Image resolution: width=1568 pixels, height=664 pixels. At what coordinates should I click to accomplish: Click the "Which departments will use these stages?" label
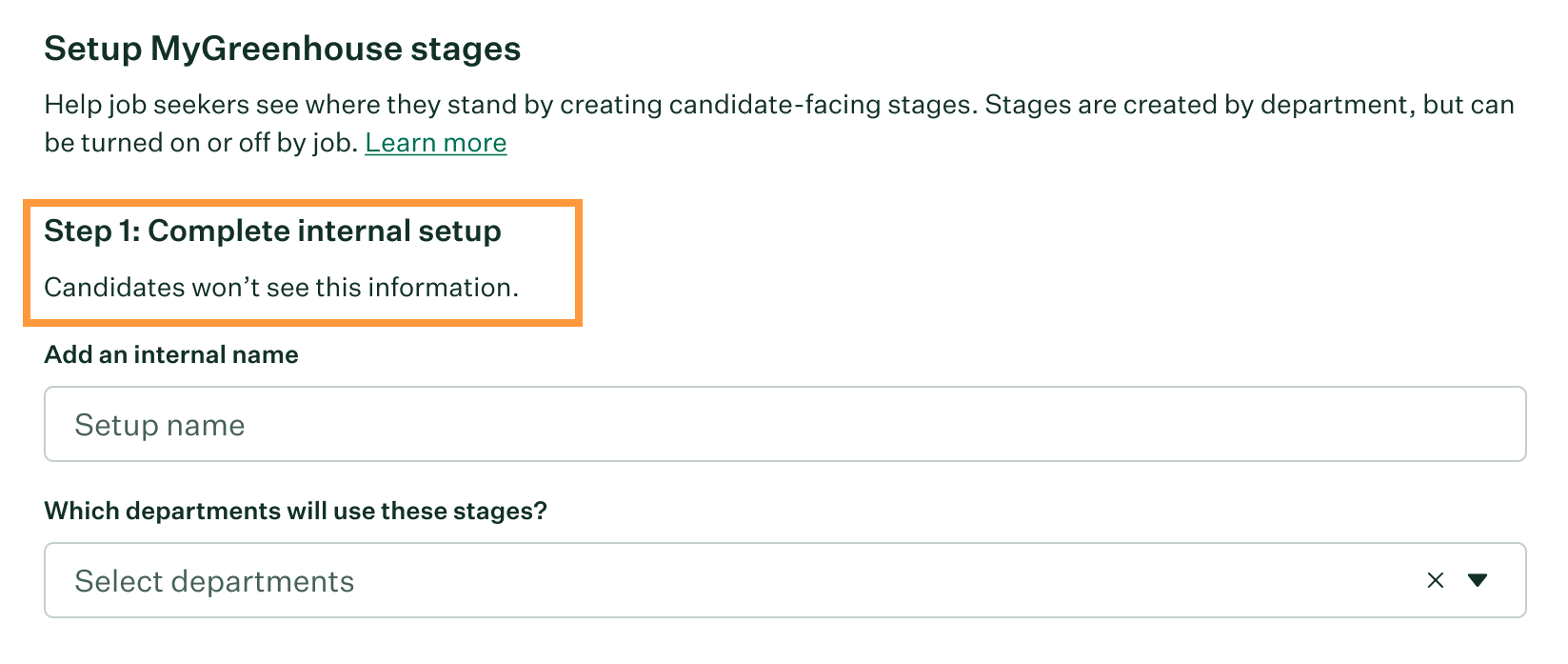(295, 511)
